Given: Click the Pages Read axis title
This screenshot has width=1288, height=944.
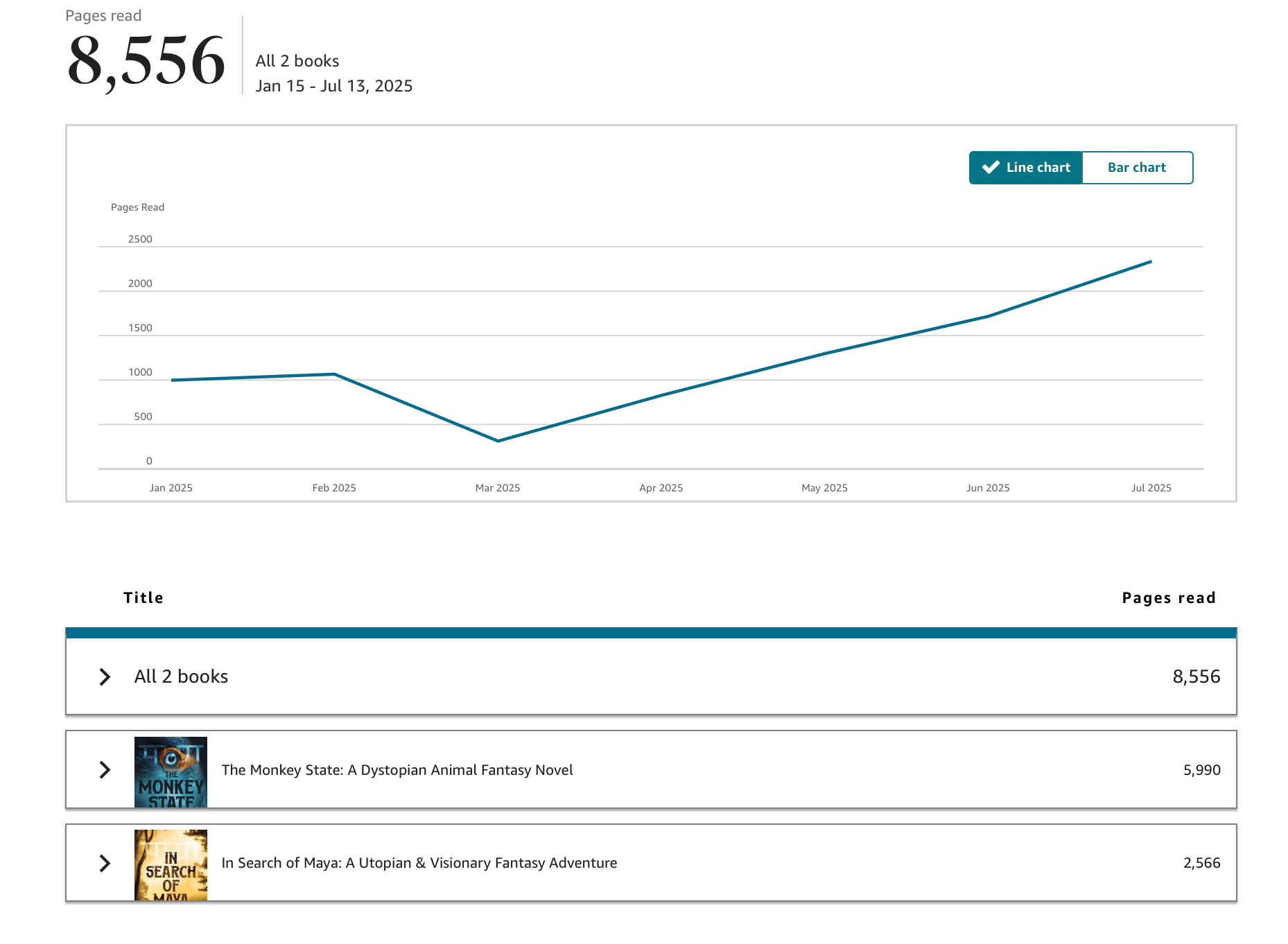Looking at the screenshot, I should click(137, 207).
